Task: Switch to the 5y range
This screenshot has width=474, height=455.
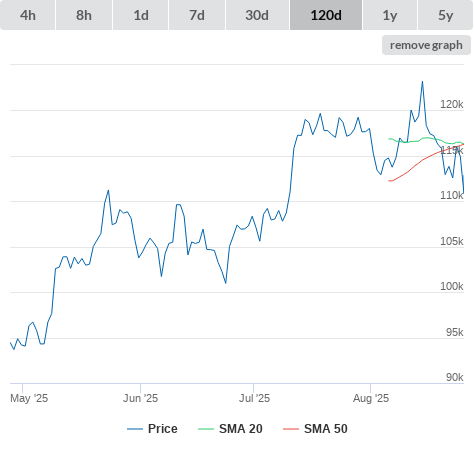Action: coord(445,15)
